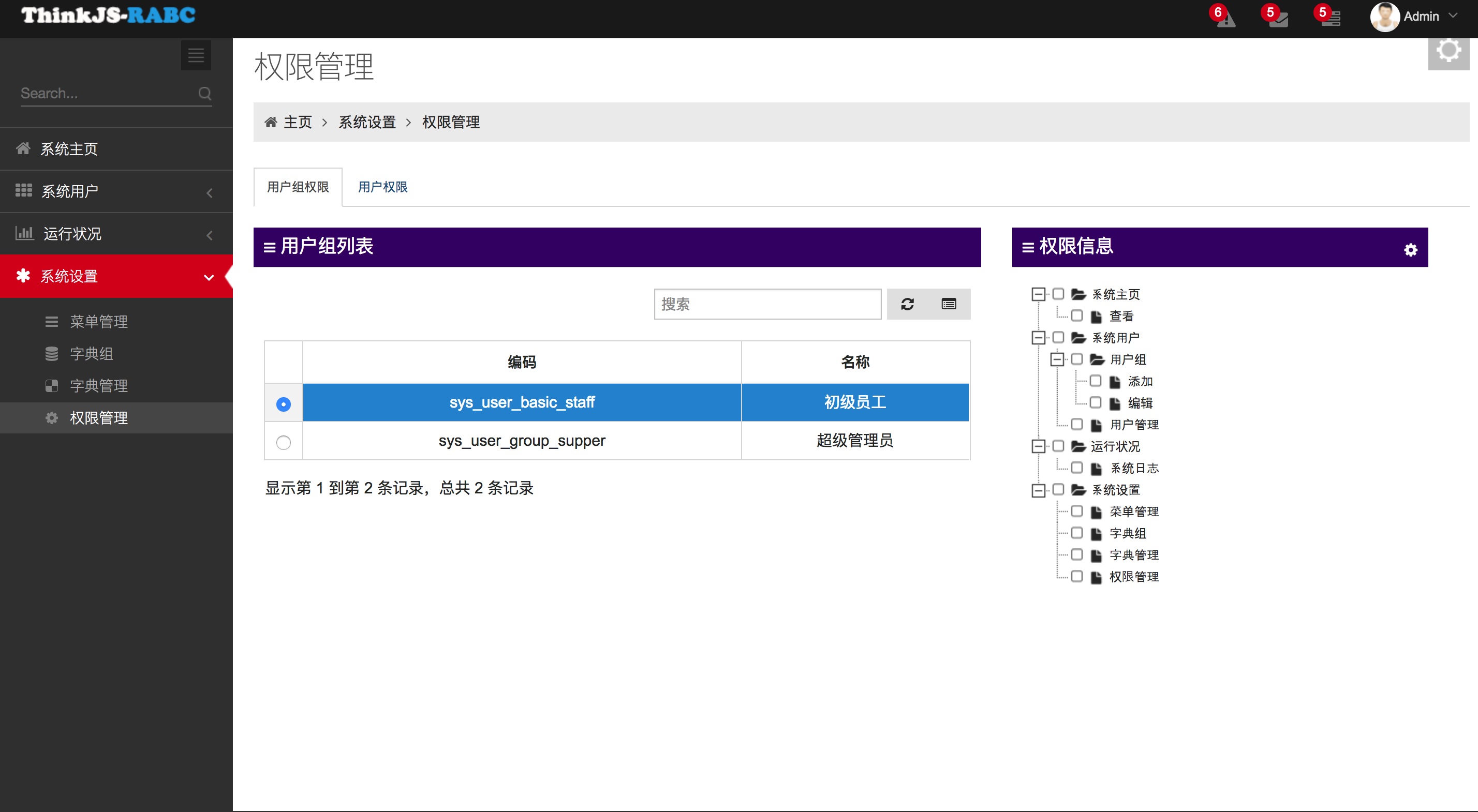1478x812 pixels.
Task: Collapse the 用户组 tree node
Action: (1057, 359)
